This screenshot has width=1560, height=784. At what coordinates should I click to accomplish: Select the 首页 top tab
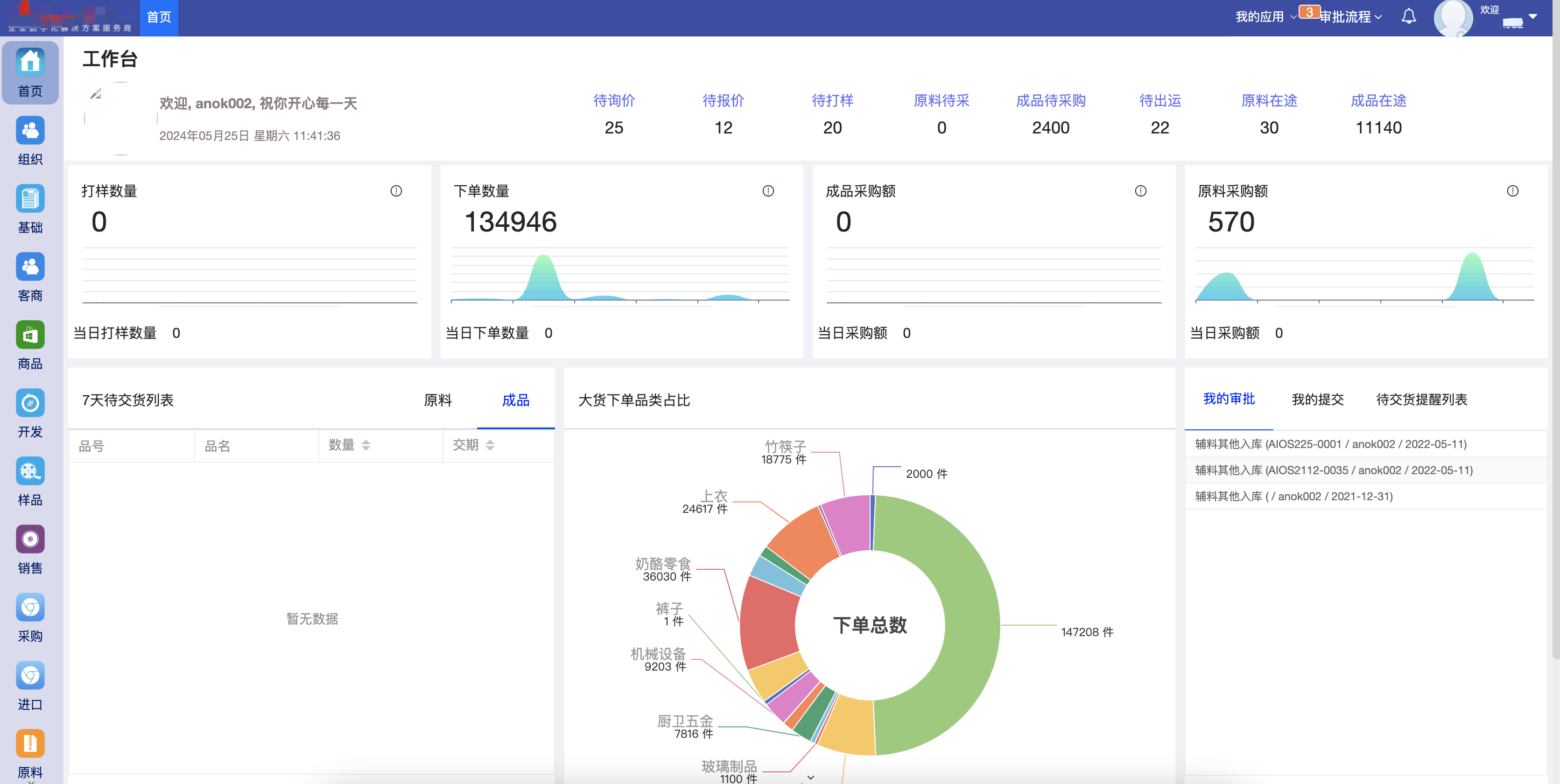(x=159, y=18)
